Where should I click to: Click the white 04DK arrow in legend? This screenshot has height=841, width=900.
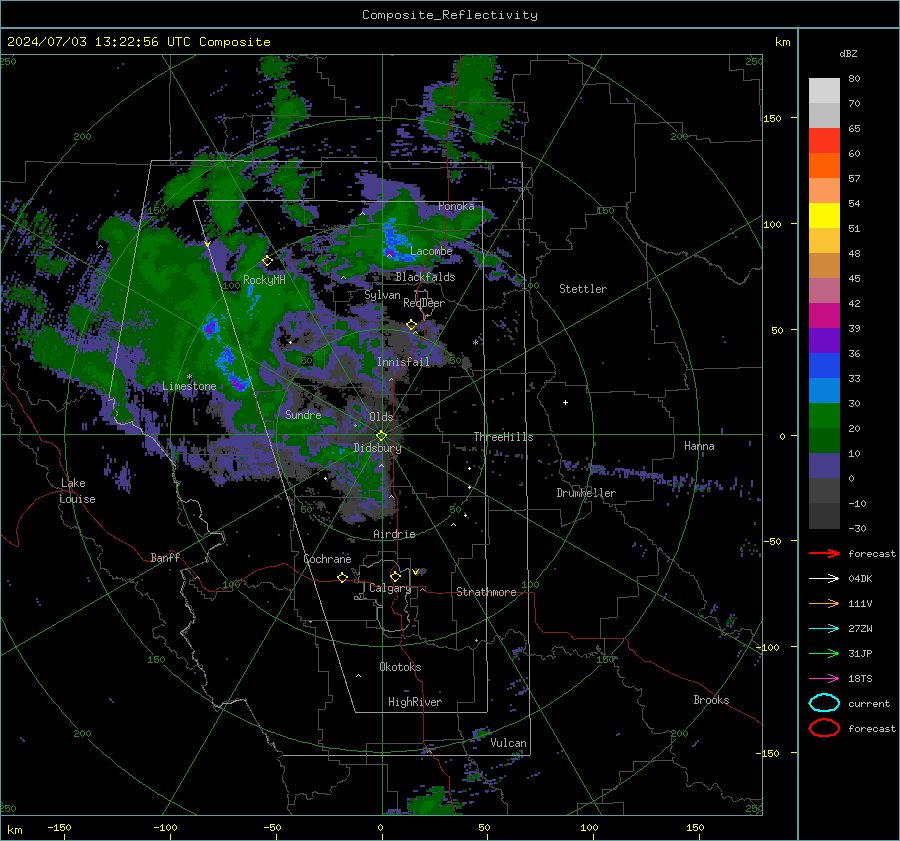824,579
